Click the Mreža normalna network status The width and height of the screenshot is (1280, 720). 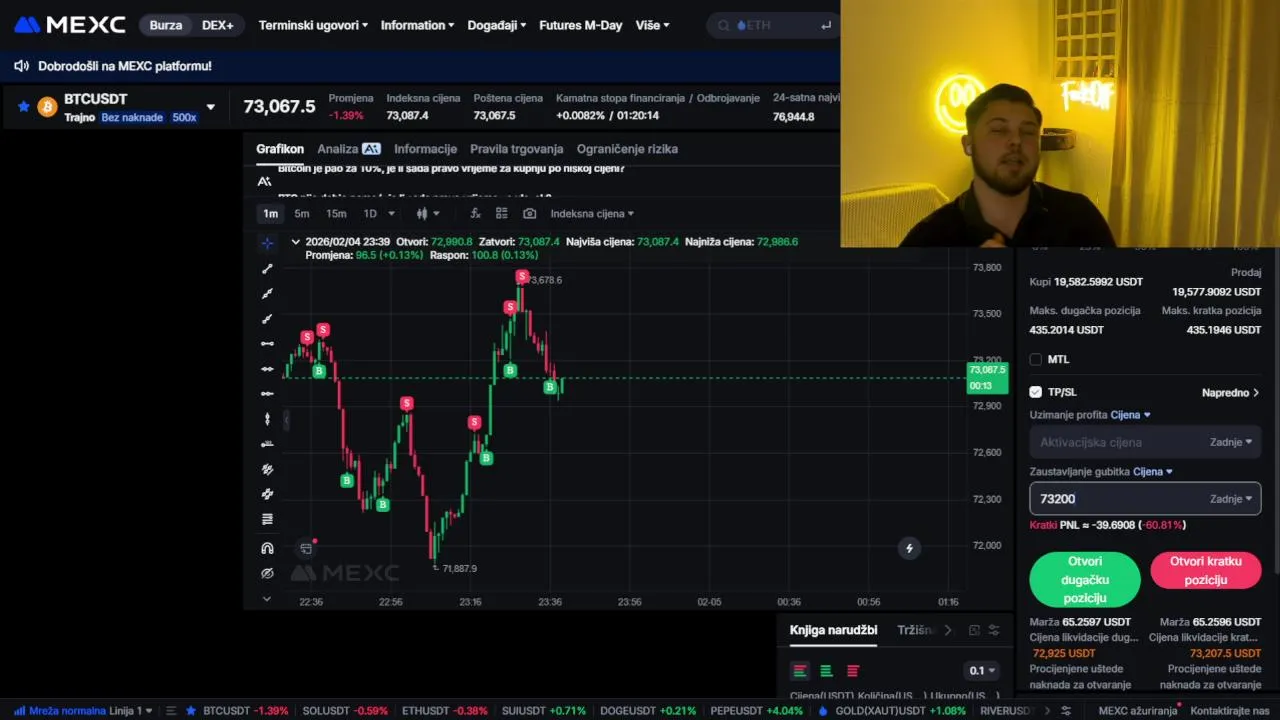click(x=60, y=711)
